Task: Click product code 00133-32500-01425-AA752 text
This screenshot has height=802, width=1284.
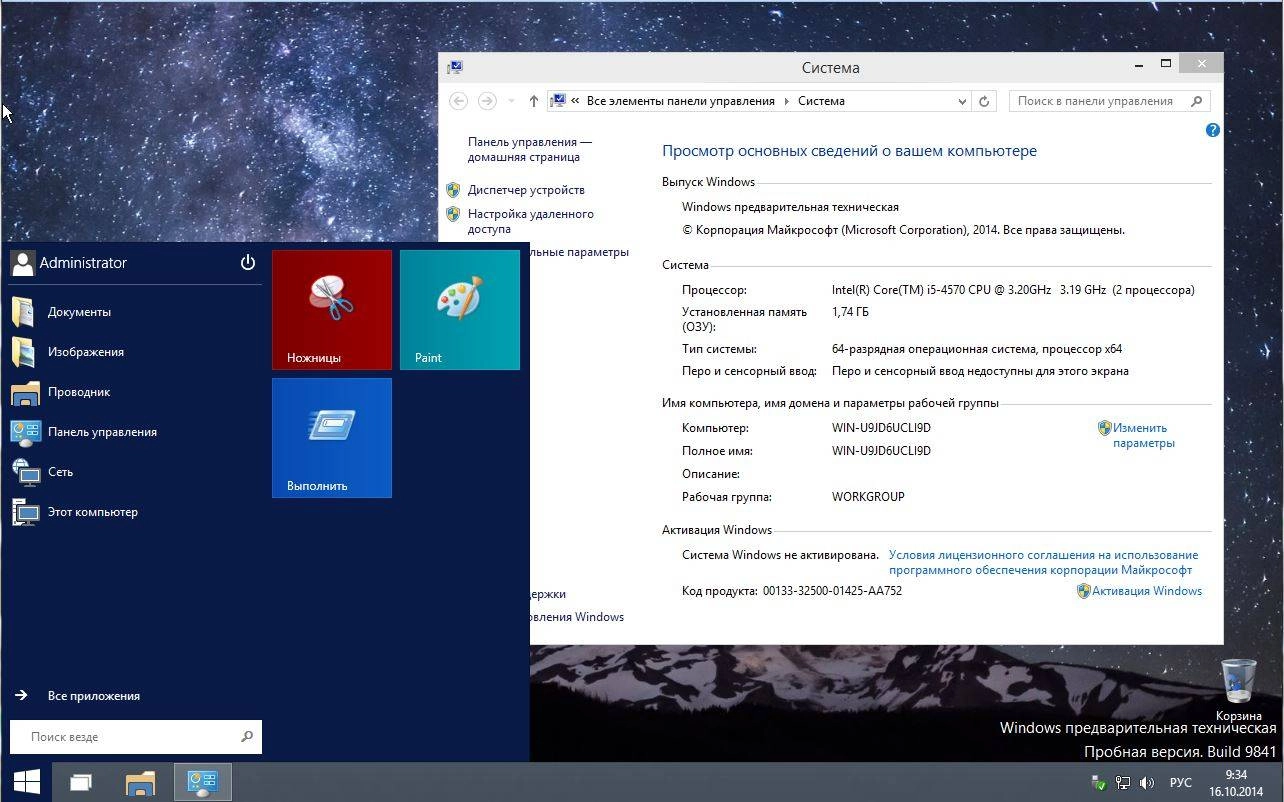Action: point(832,591)
